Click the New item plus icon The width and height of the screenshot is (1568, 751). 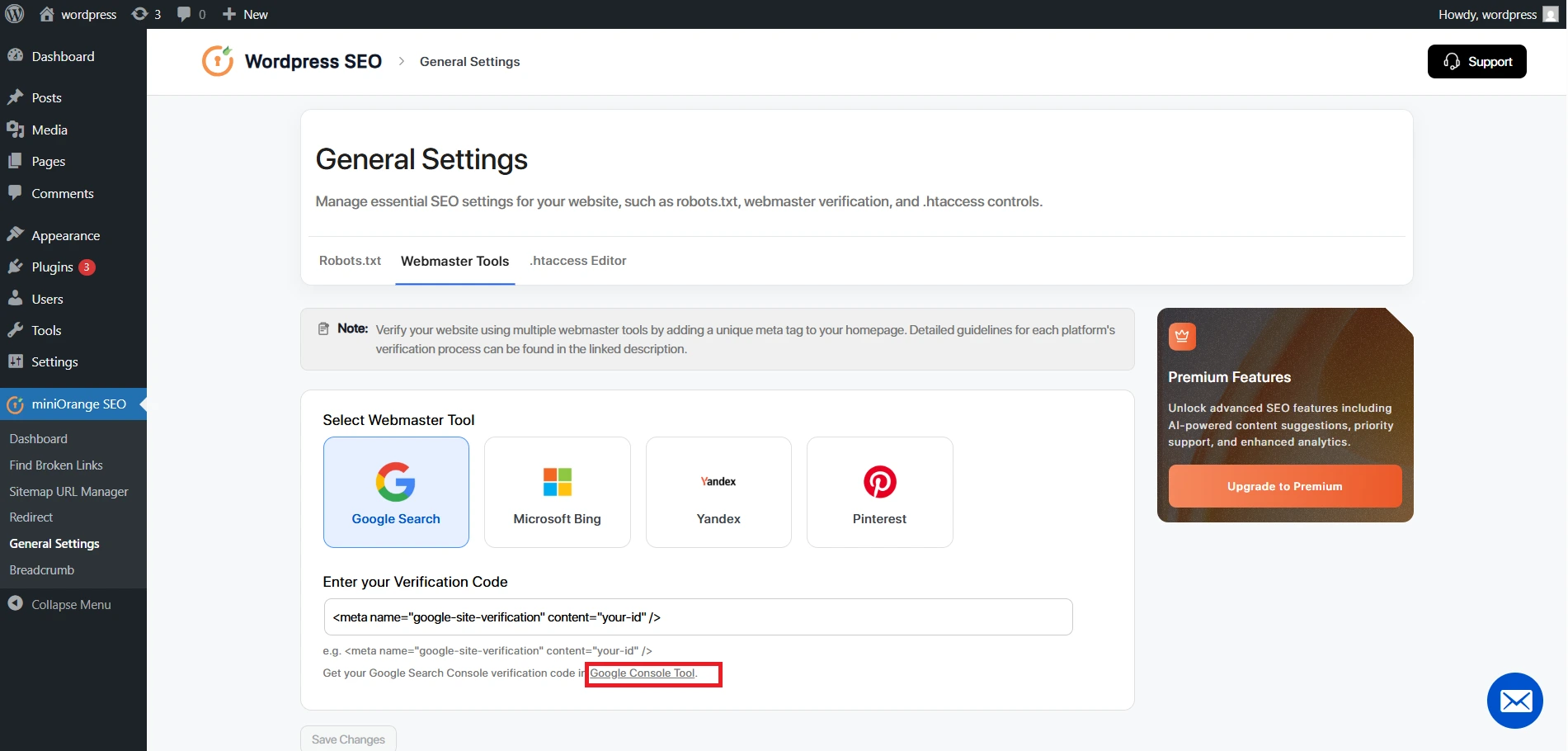pyautogui.click(x=228, y=14)
